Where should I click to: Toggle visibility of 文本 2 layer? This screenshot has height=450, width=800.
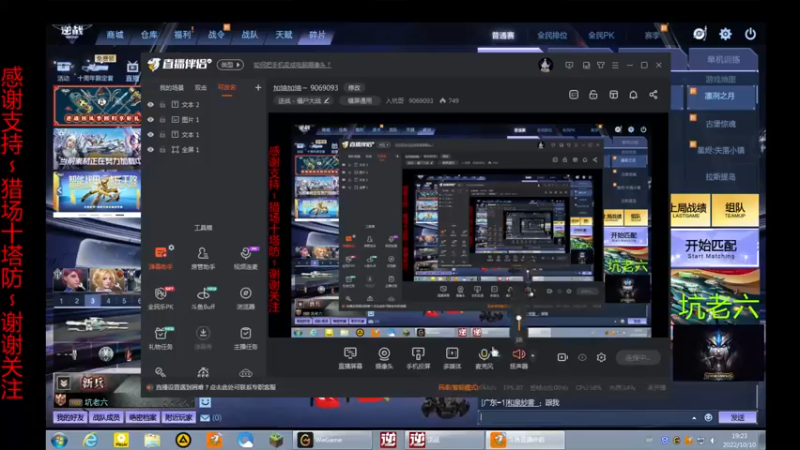151,105
